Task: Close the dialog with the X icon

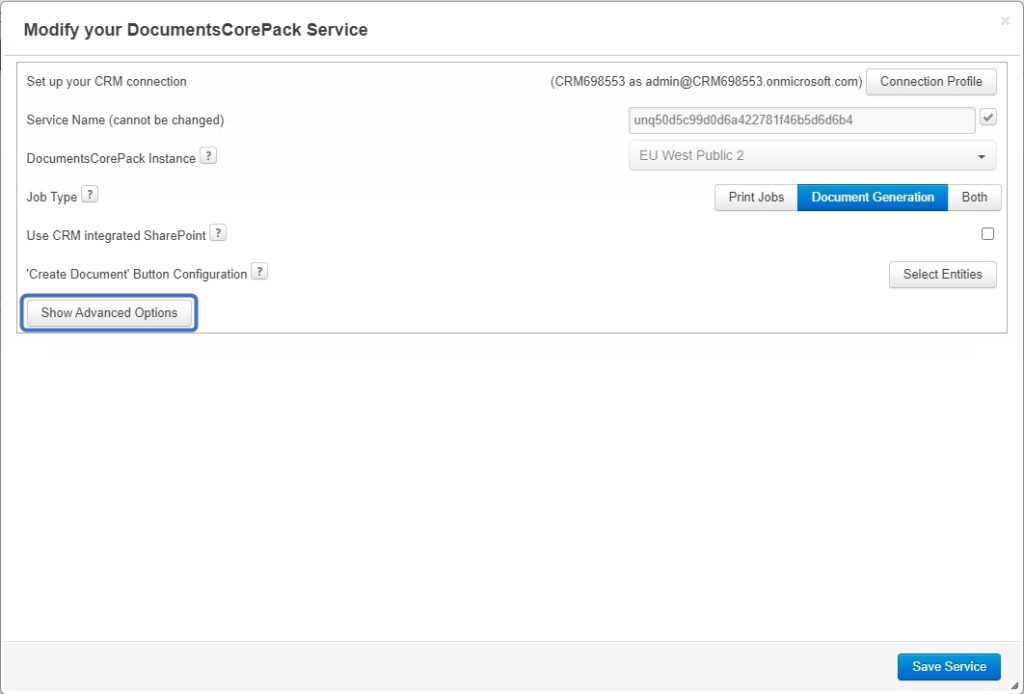Action: [1004, 21]
